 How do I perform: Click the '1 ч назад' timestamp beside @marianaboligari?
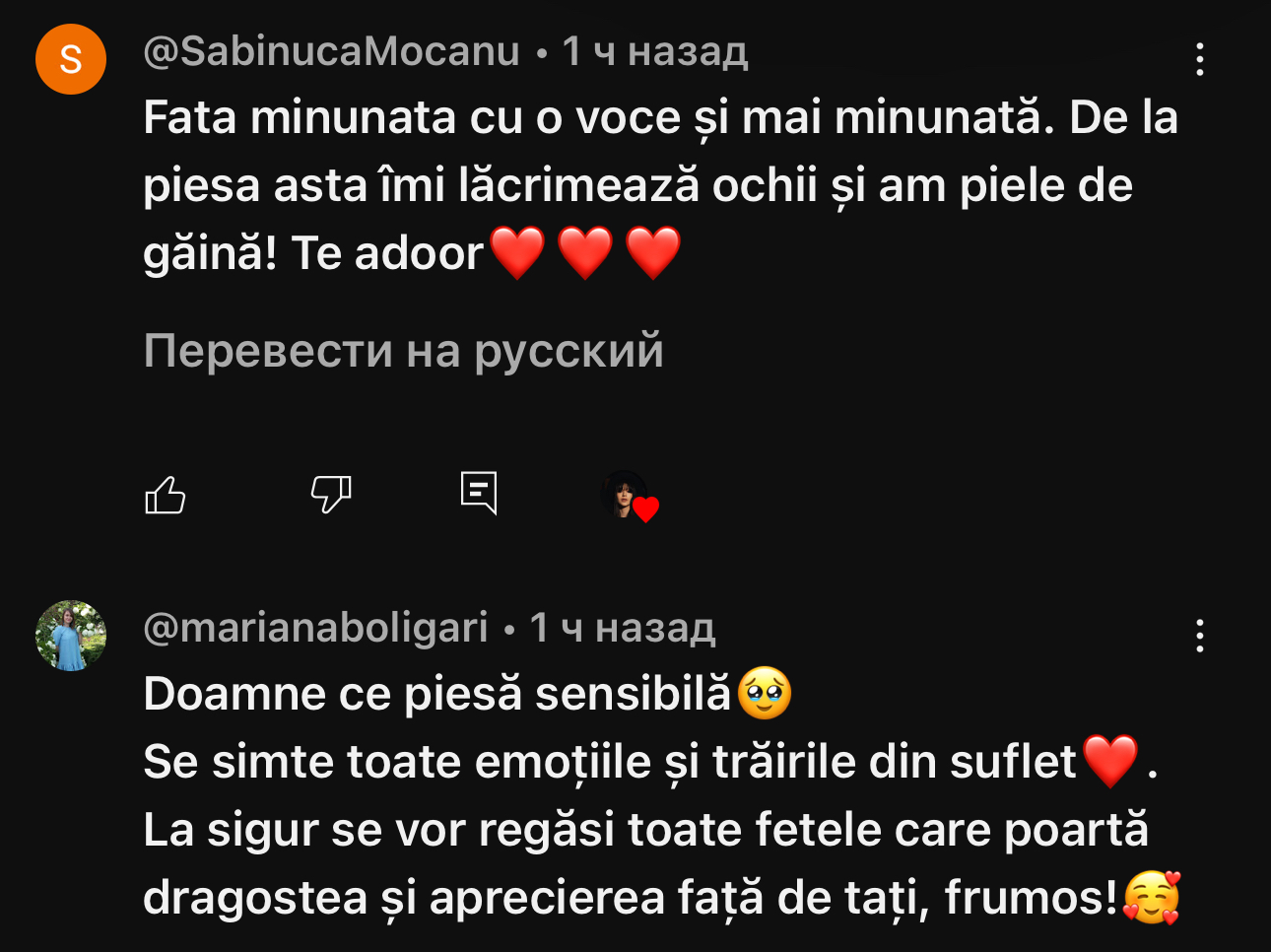[622, 628]
